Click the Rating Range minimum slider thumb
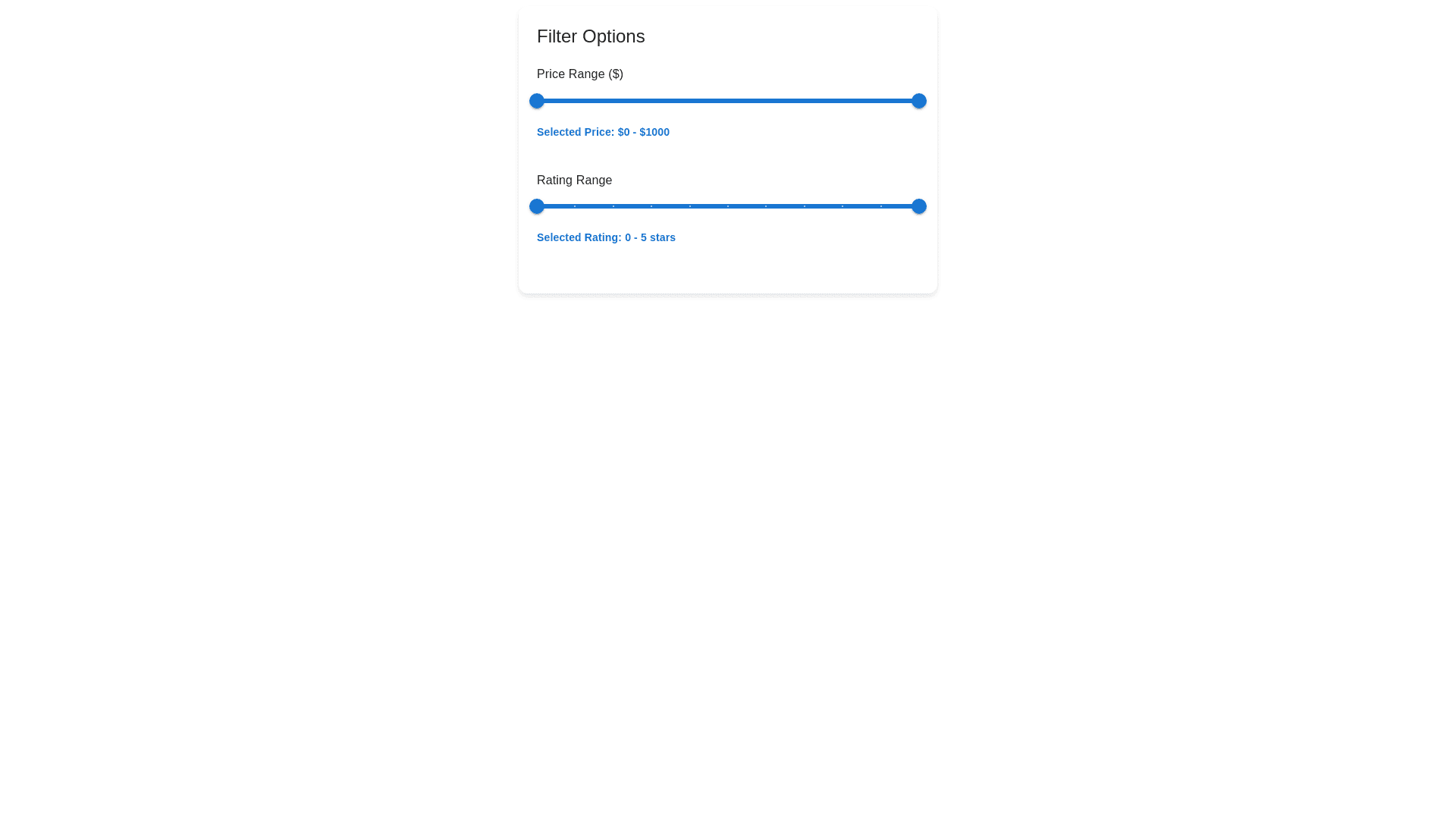 [537, 206]
